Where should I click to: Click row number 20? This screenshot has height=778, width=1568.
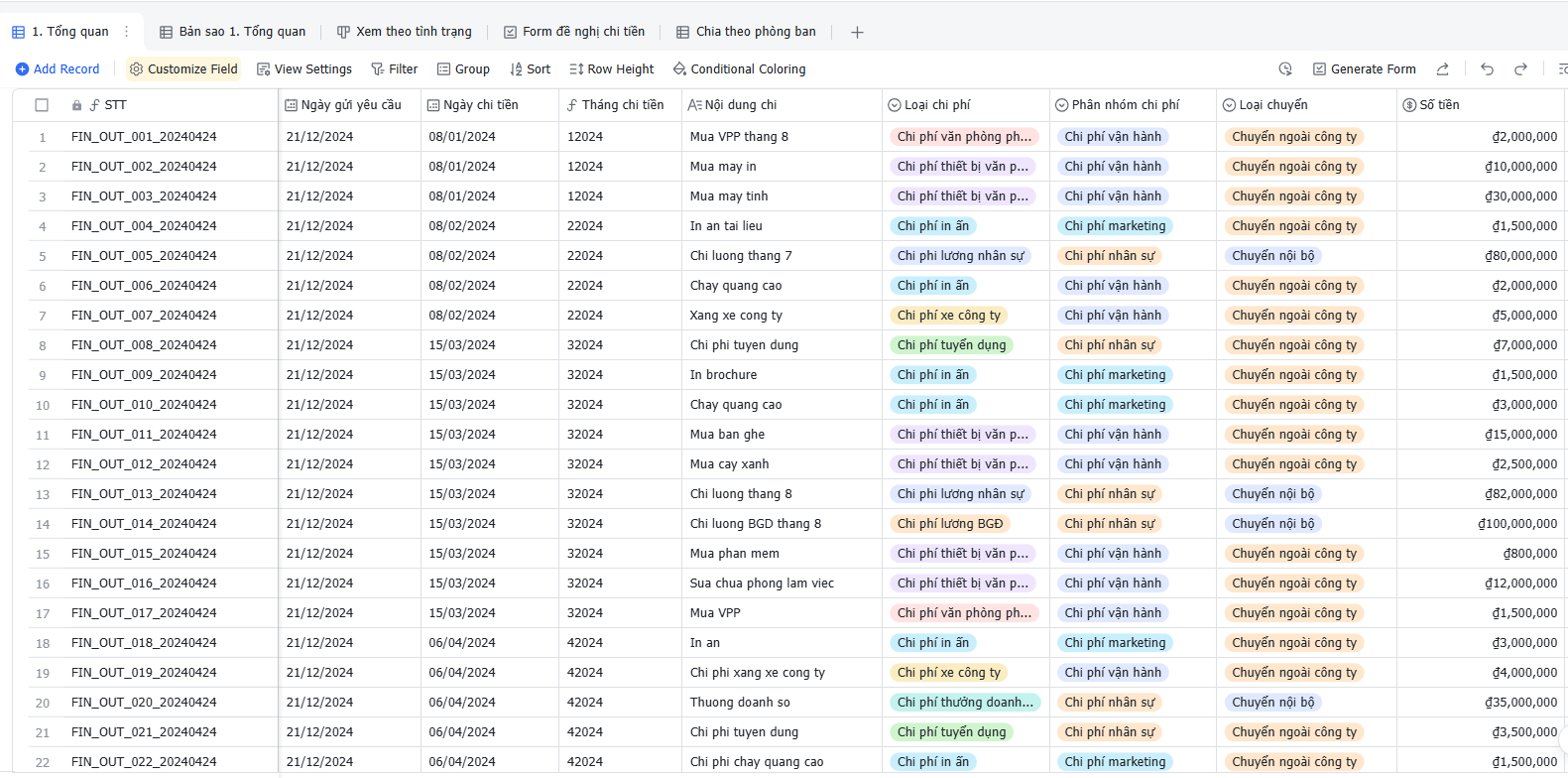tap(43, 703)
